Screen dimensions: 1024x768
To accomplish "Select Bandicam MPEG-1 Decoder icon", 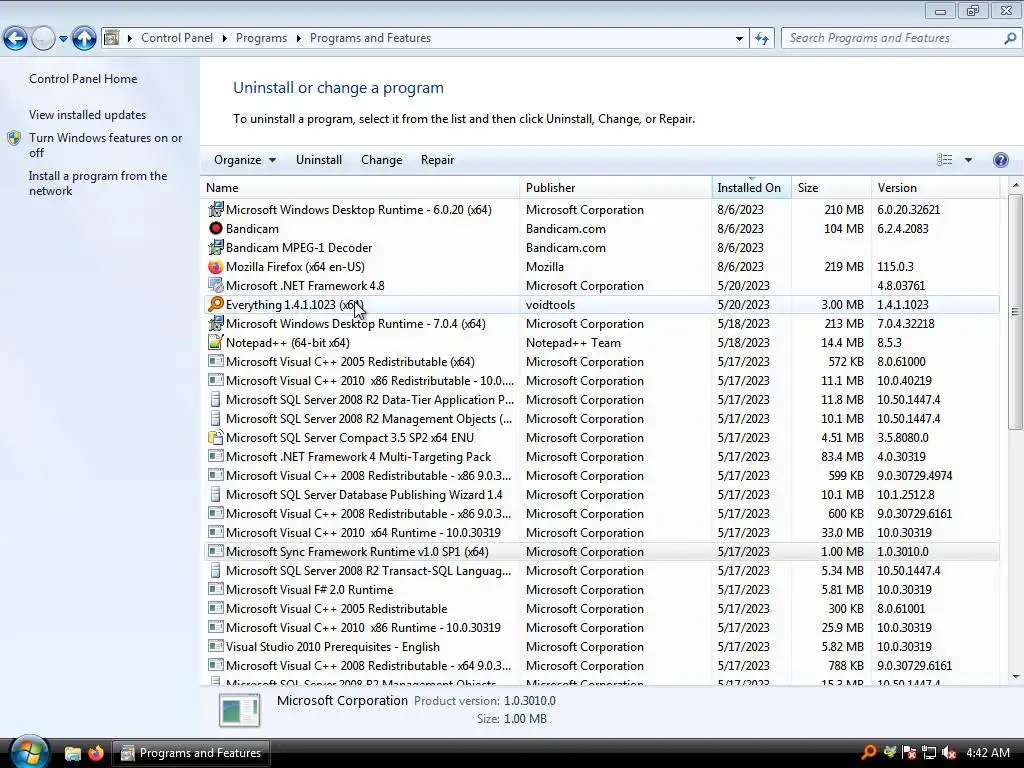I will click(216, 248).
